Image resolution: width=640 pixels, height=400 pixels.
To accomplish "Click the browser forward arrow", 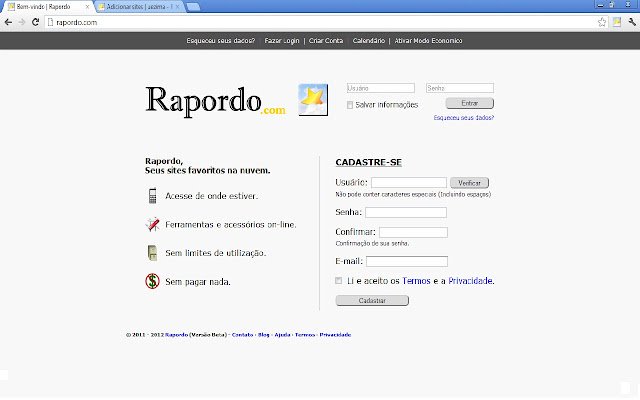I will click(22, 22).
